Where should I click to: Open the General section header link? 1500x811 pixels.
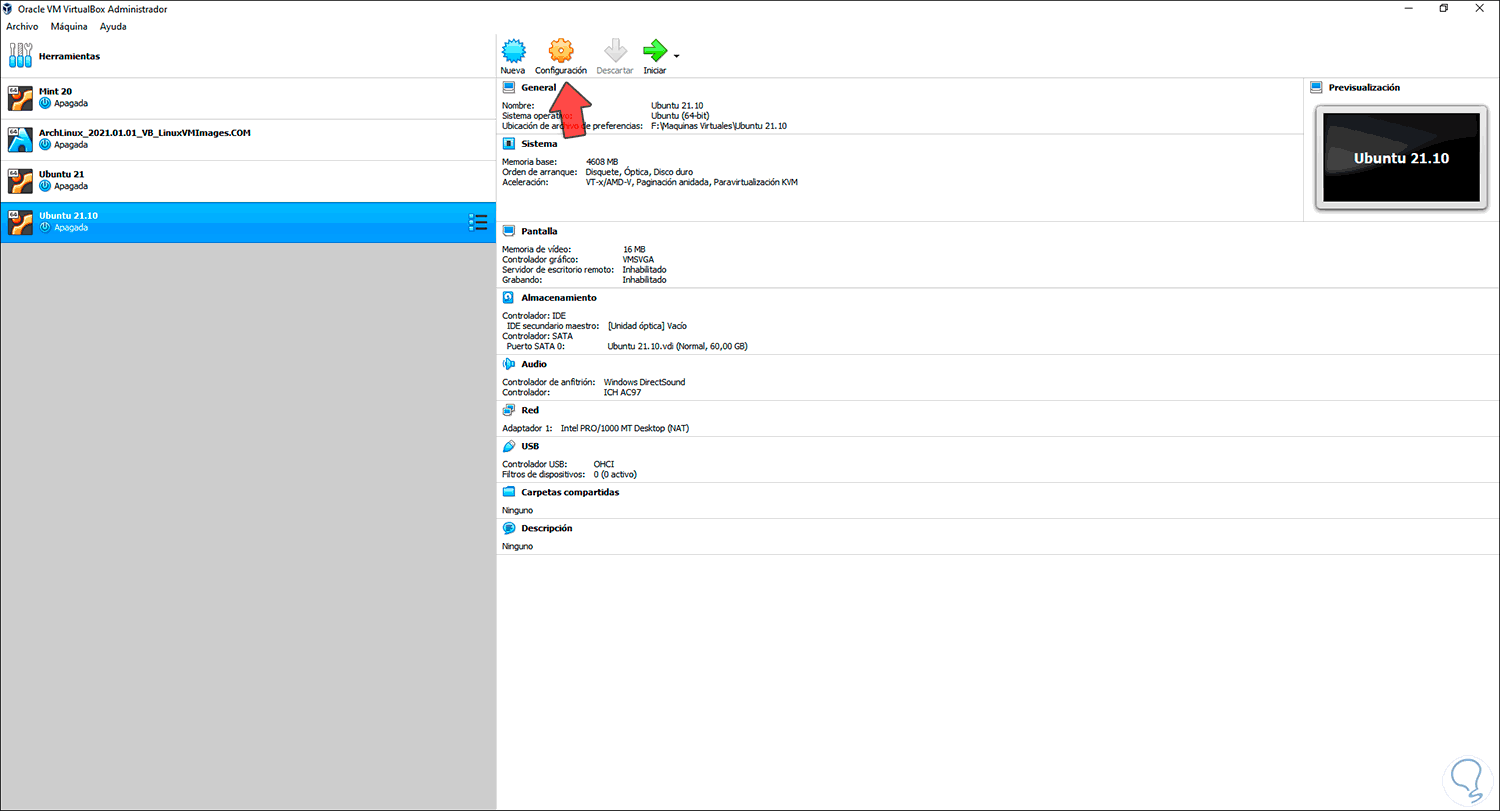click(538, 88)
